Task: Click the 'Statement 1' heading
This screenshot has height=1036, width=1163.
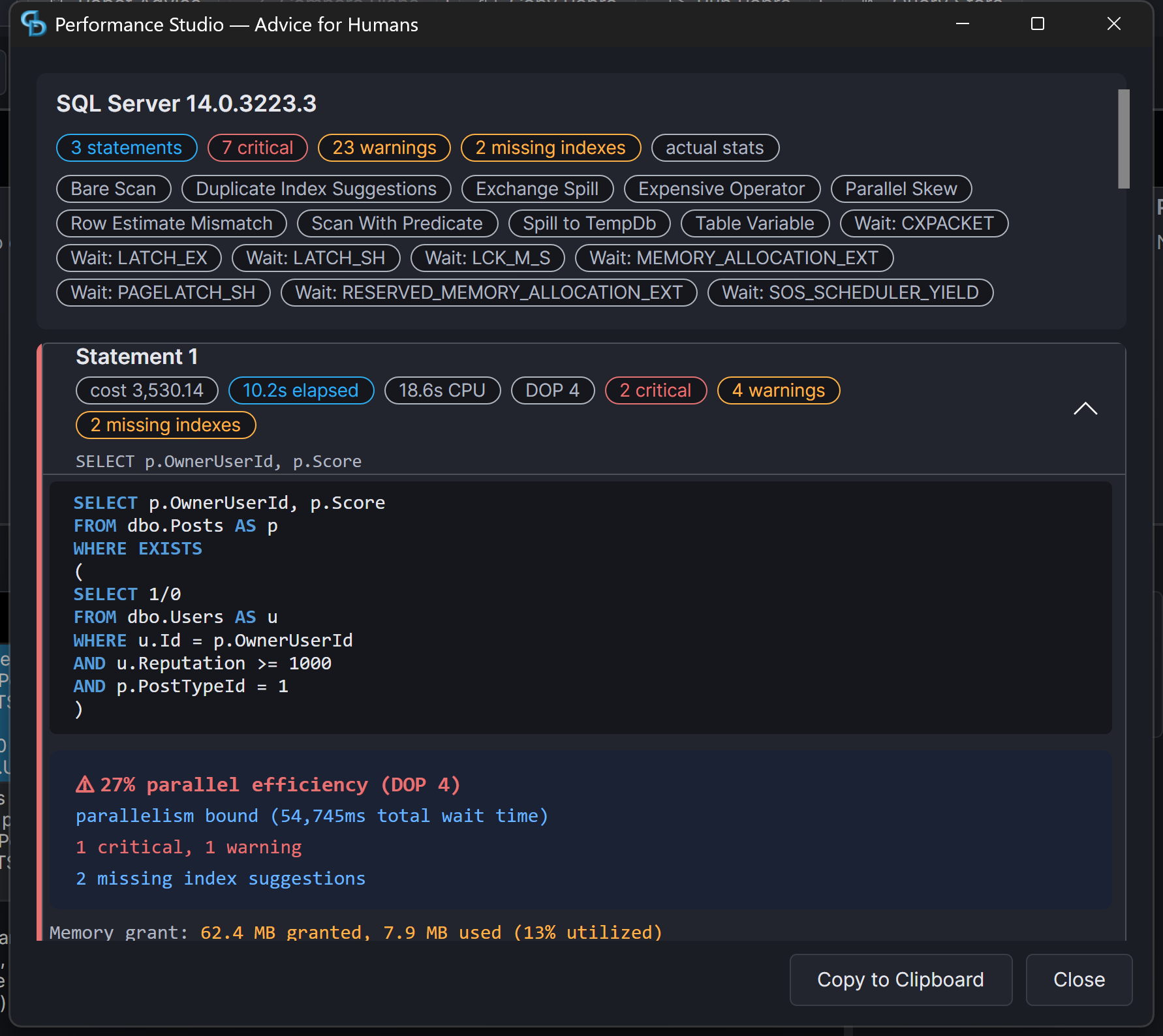Action: [137, 357]
